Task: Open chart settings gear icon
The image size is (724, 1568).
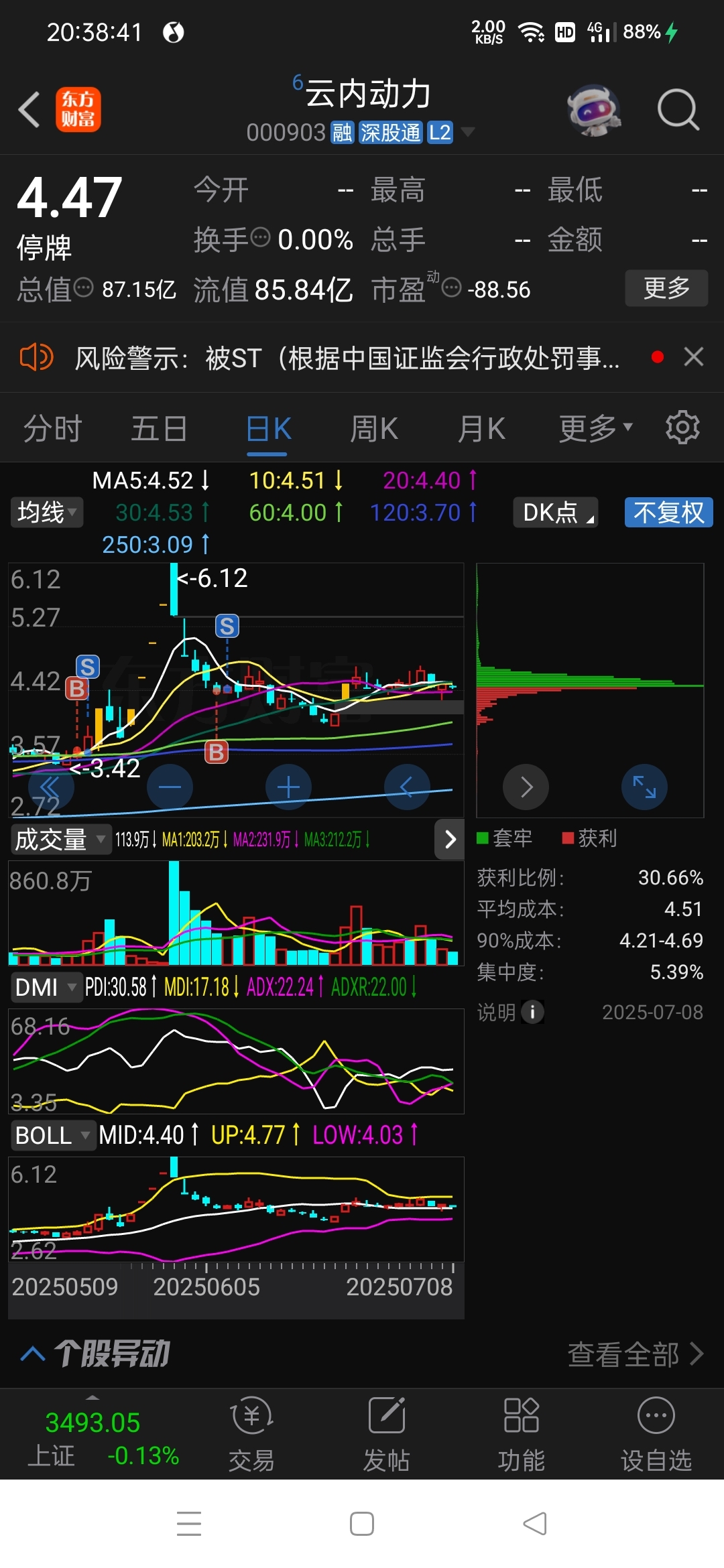Action: (682, 428)
